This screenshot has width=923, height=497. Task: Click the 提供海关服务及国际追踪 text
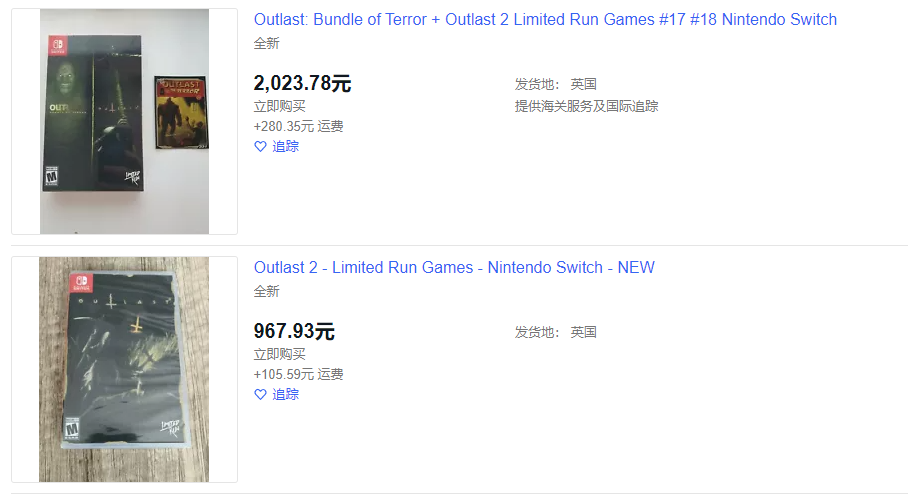coord(586,107)
